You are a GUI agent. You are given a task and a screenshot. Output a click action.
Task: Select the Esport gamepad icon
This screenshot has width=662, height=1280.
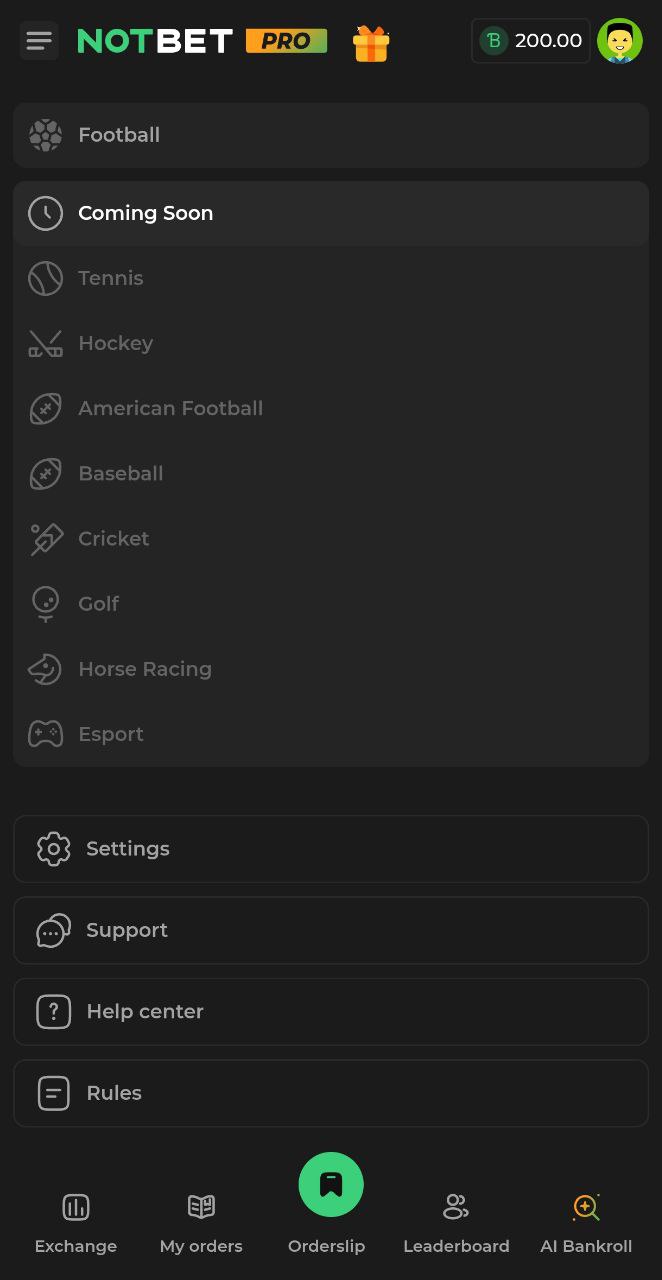point(45,733)
